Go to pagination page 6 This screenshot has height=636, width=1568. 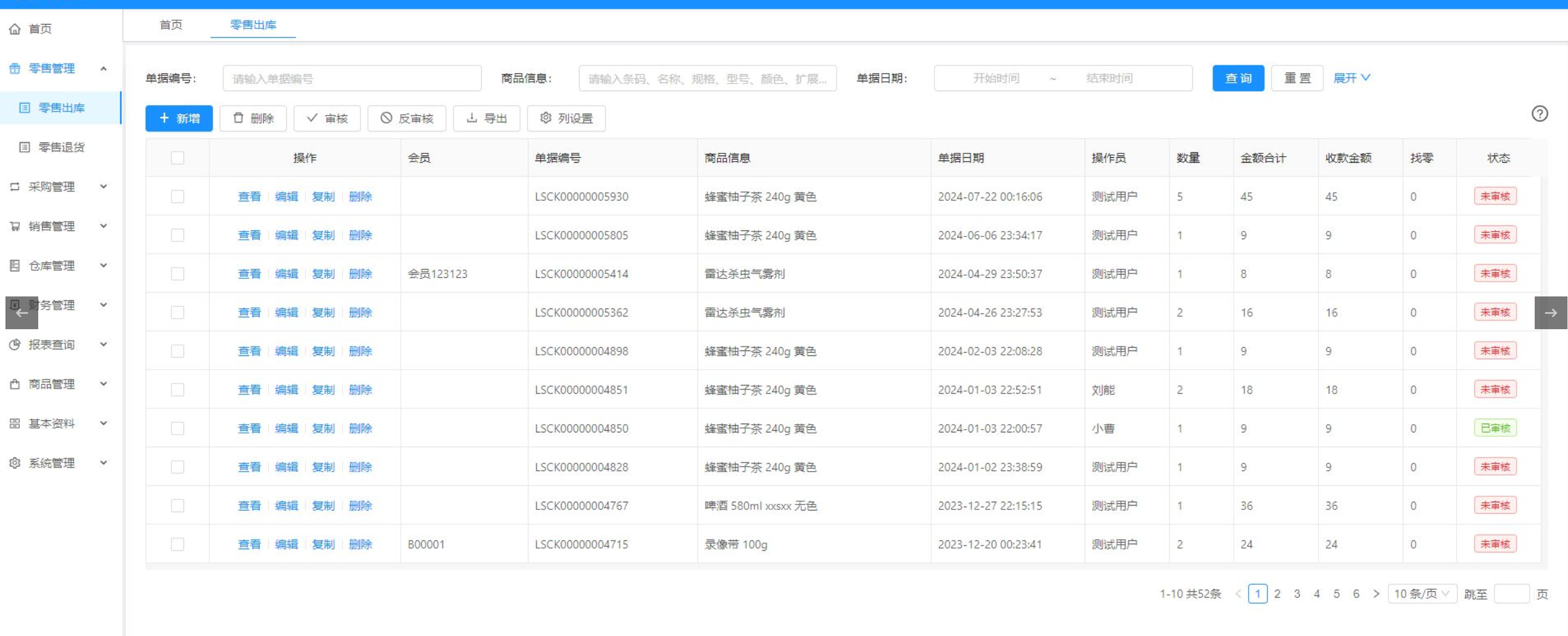point(1356,594)
